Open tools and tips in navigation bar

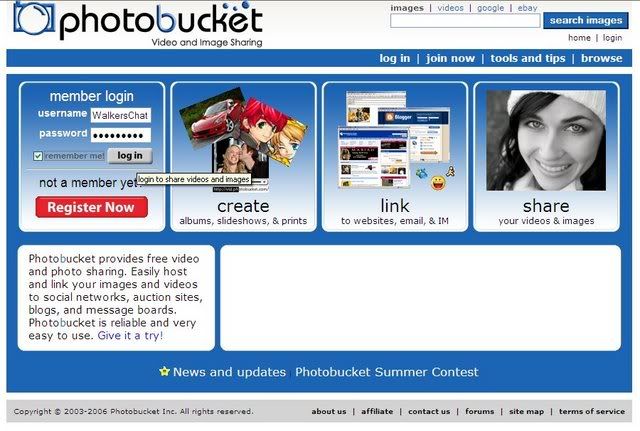528,58
